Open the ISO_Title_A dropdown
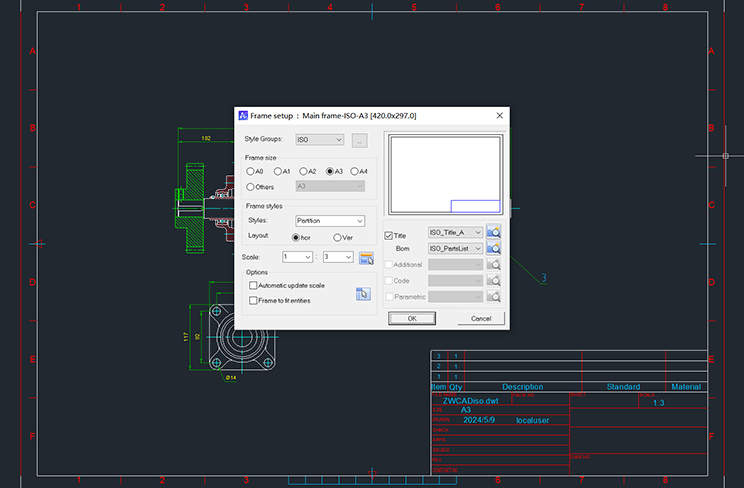Image resolution: width=744 pixels, height=488 pixels. [x=479, y=233]
